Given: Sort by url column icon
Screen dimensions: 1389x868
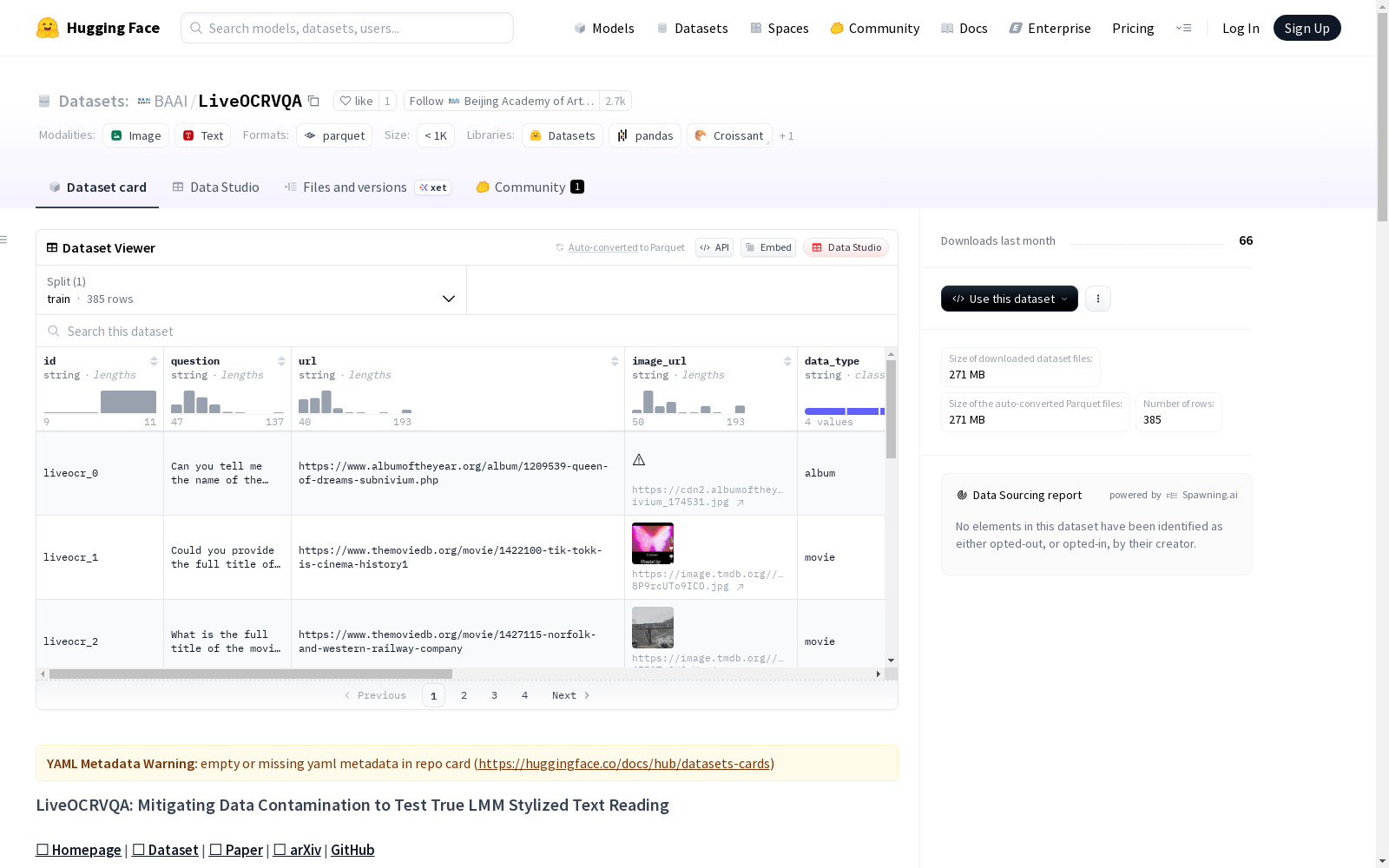Looking at the screenshot, I should coord(615,361).
